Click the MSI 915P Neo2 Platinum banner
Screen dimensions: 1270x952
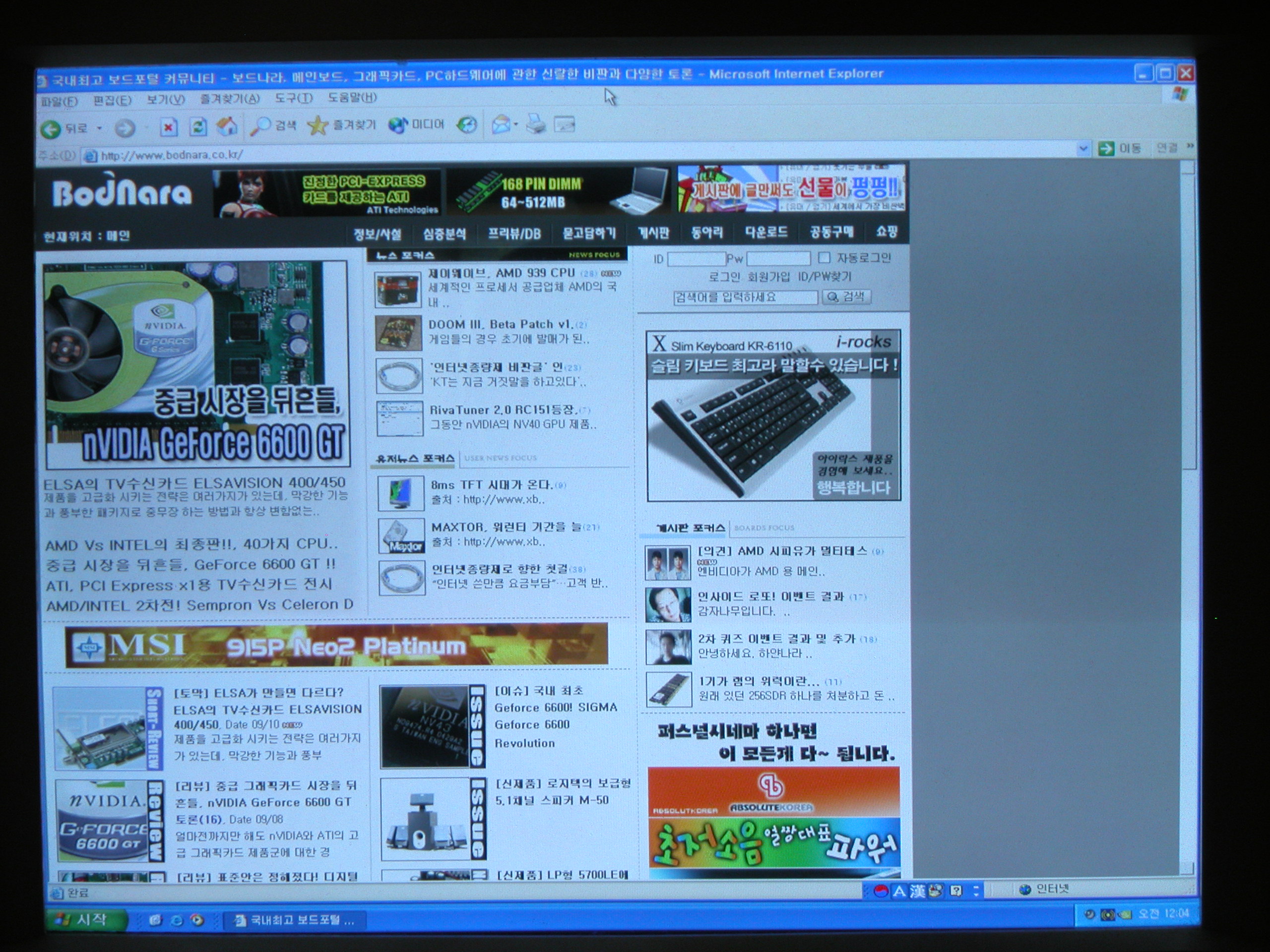336,646
